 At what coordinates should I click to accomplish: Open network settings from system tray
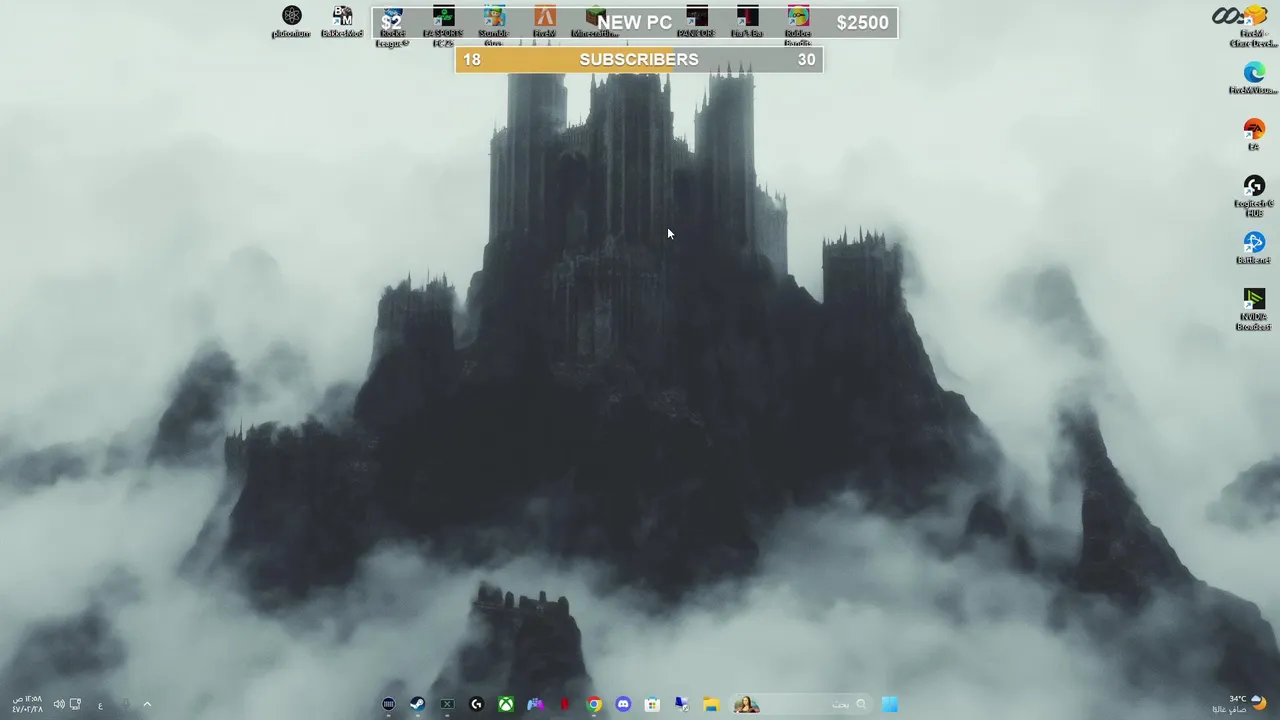click(75, 704)
